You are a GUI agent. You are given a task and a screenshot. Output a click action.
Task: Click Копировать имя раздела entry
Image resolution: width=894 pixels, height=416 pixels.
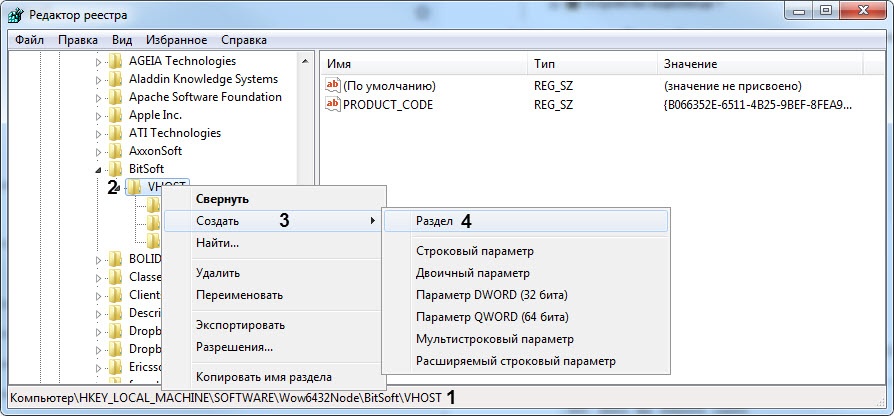coord(263,377)
